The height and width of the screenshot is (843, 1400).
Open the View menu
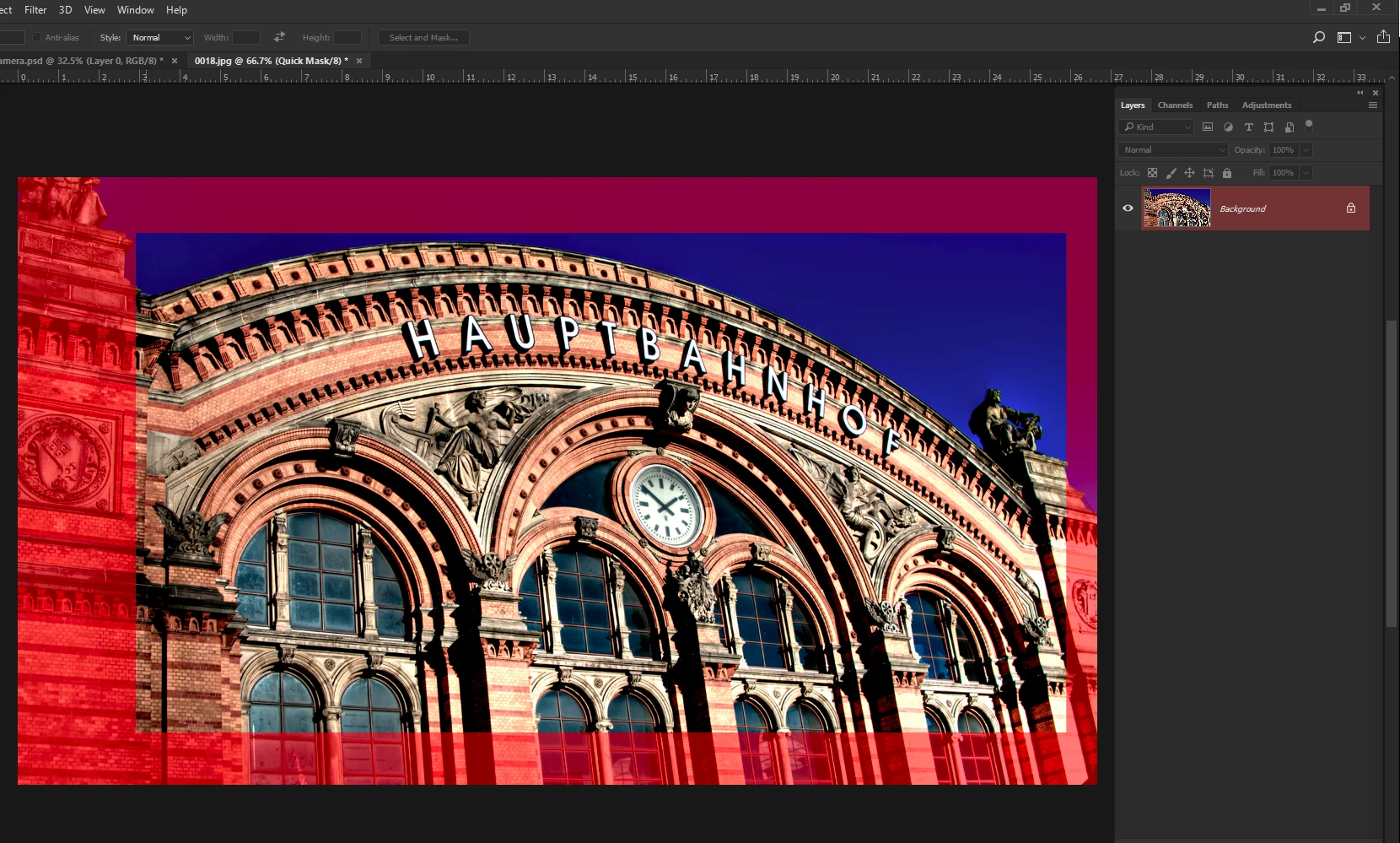94,10
